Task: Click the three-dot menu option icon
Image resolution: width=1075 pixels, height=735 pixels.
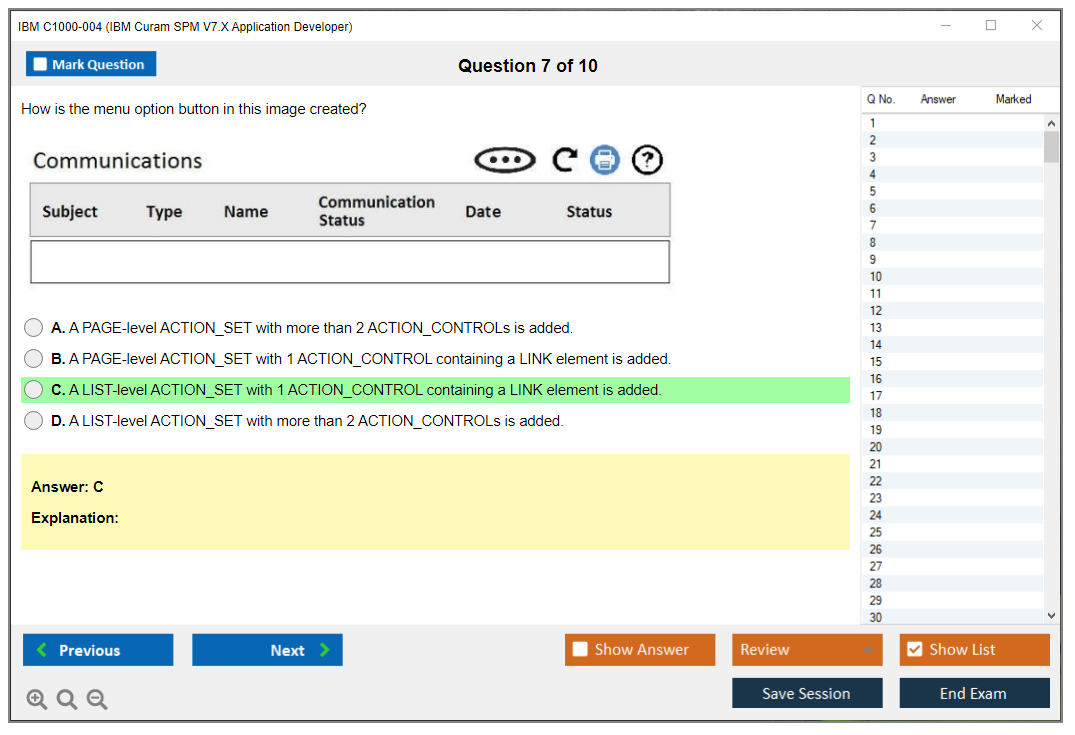Action: pos(505,160)
